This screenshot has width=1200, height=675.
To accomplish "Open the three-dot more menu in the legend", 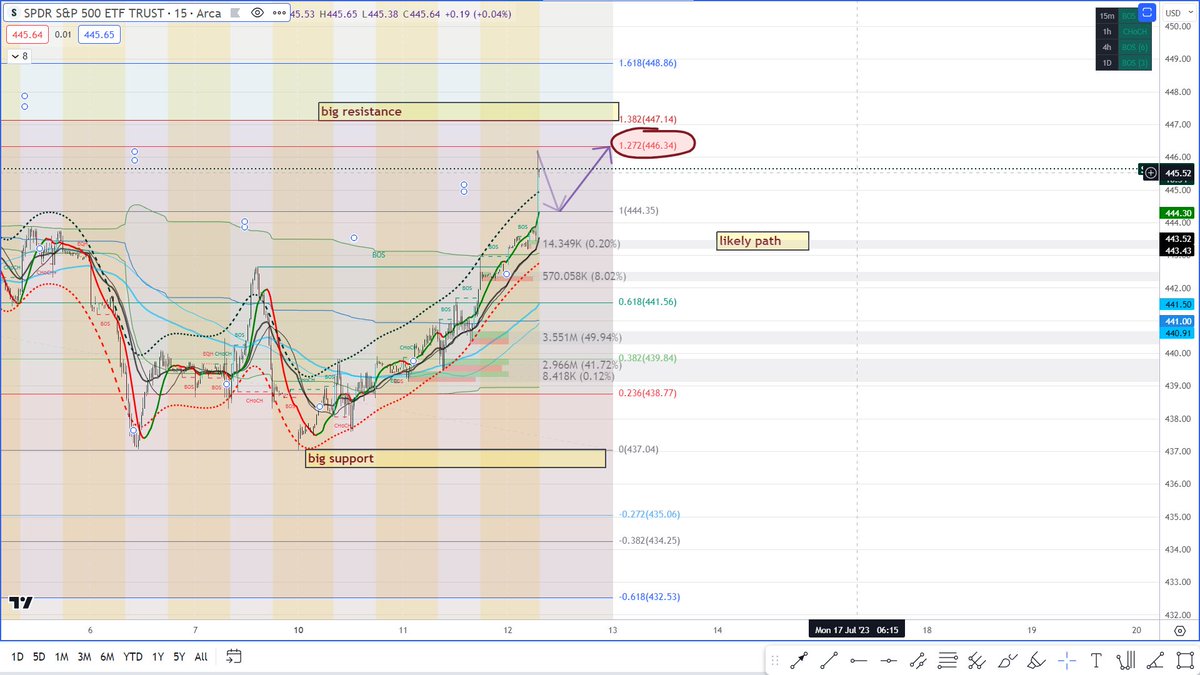I will tap(281, 13).
